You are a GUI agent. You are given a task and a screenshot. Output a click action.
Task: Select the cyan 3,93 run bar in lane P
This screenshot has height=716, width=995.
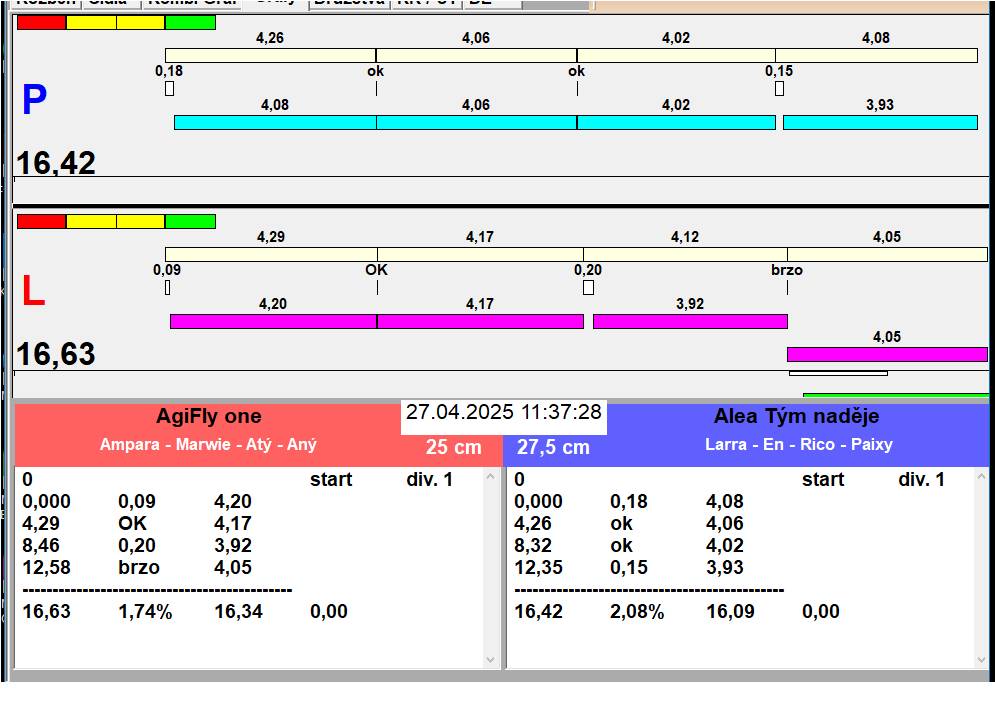tap(879, 122)
